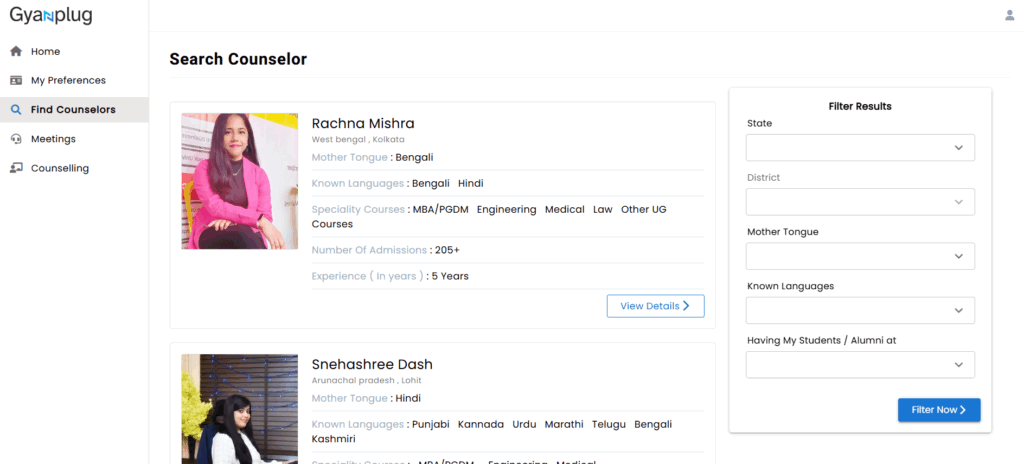Open the Mother Tongue filter dropdown

click(x=860, y=256)
